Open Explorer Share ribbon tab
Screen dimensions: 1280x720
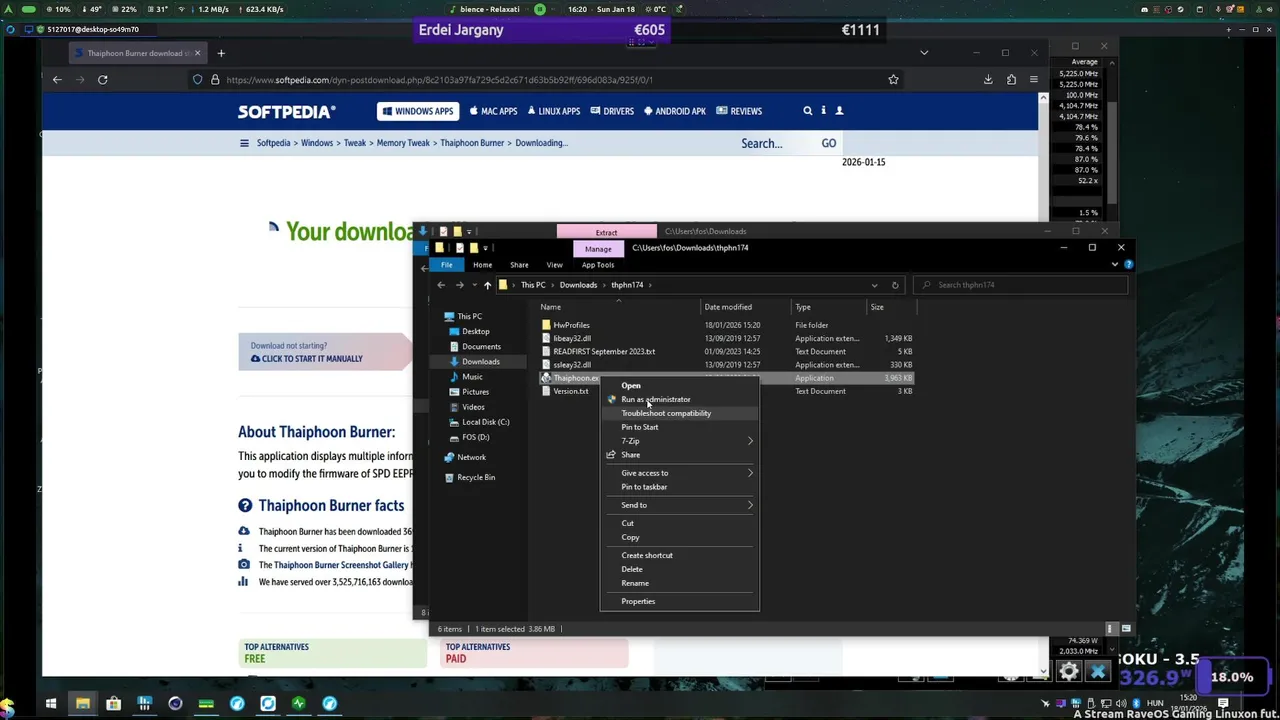519,265
